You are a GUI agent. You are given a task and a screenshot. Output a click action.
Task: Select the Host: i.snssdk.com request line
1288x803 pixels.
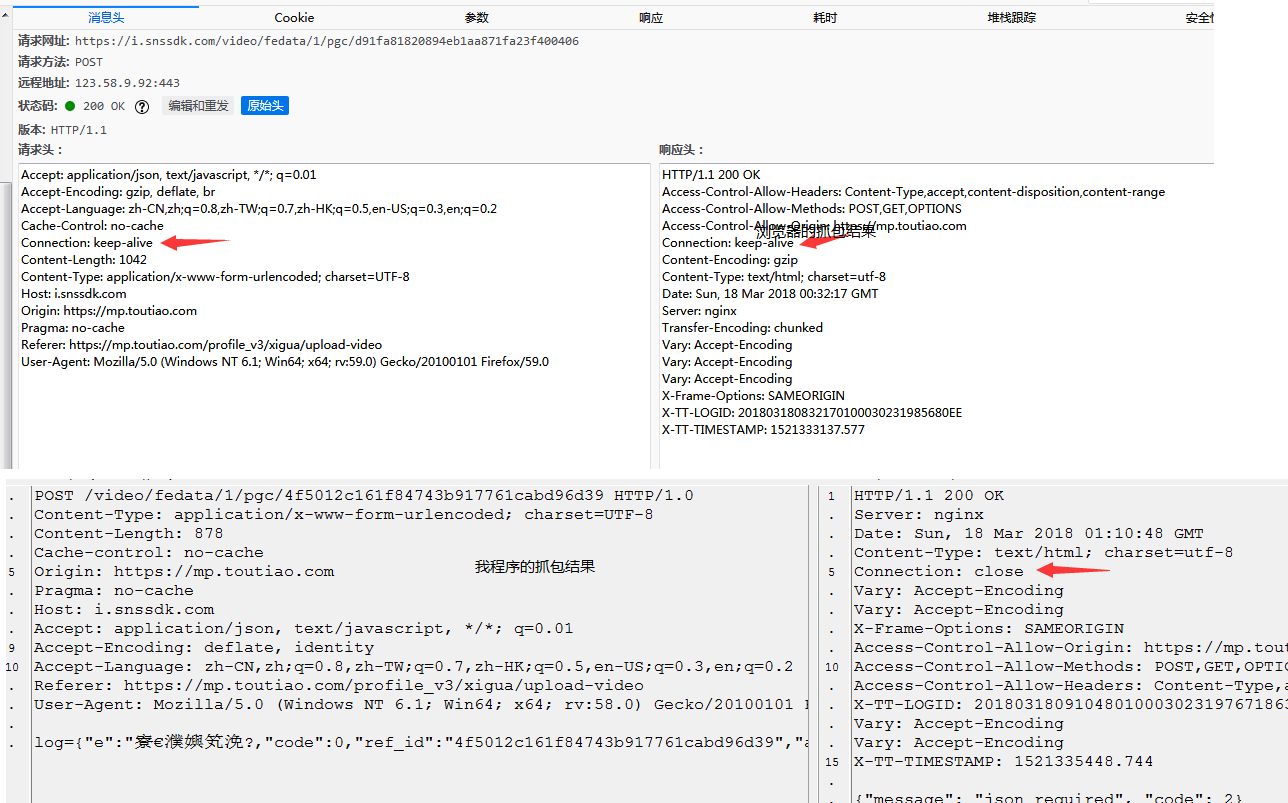(74, 294)
